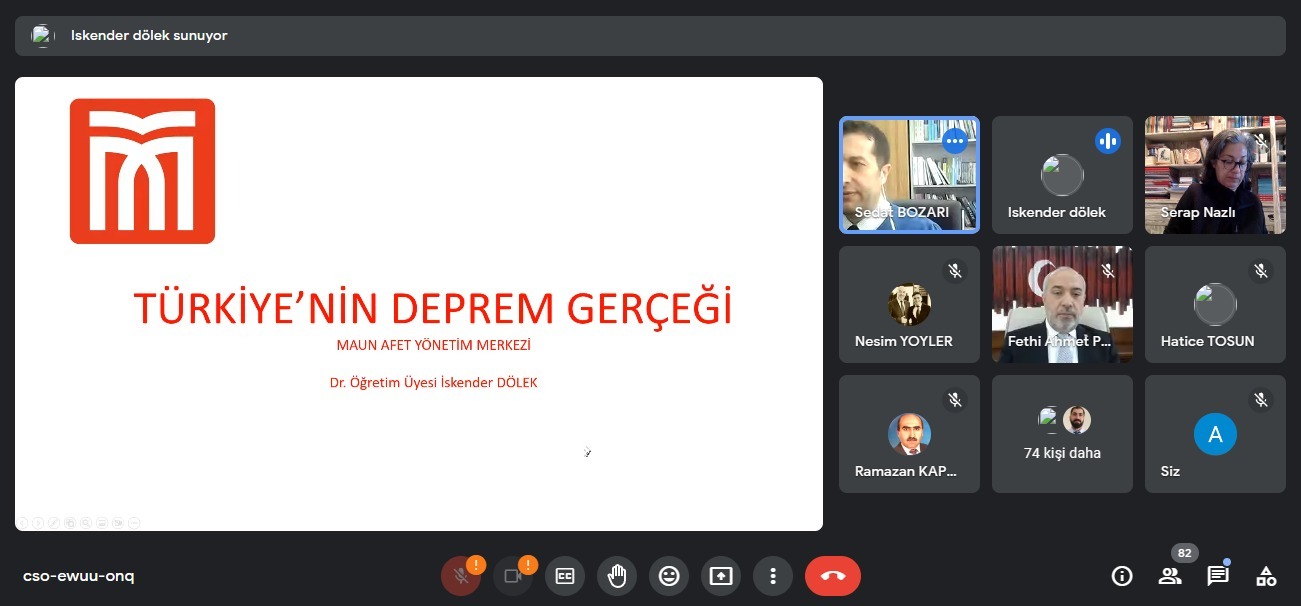
Task: Select Fethi Ahmet's video tile
Action: [1062, 304]
